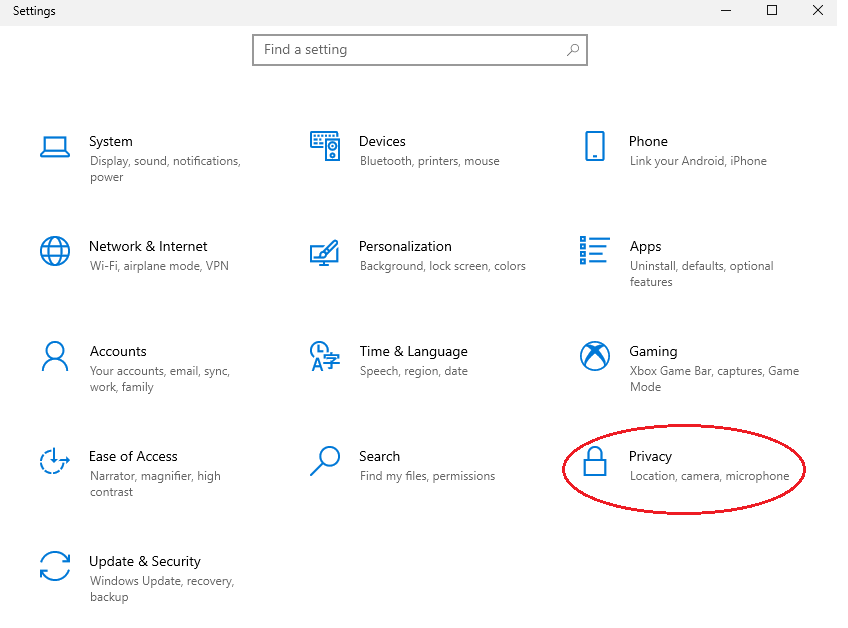Open System settings by its title
Image resolution: width=848 pixels, height=628 pixels.
tap(111, 141)
